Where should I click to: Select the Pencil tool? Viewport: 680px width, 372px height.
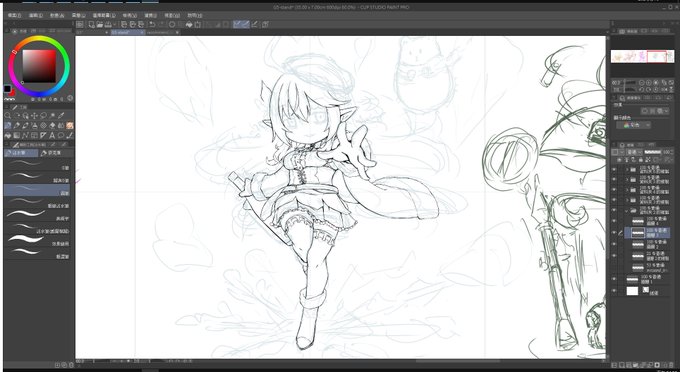[17, 126]
